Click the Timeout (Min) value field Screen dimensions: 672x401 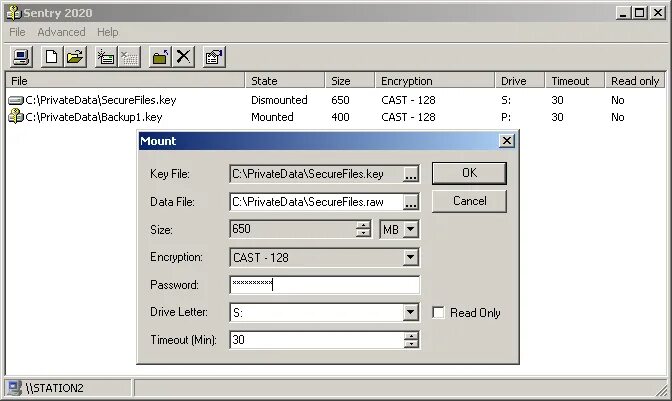coord(317,340)
